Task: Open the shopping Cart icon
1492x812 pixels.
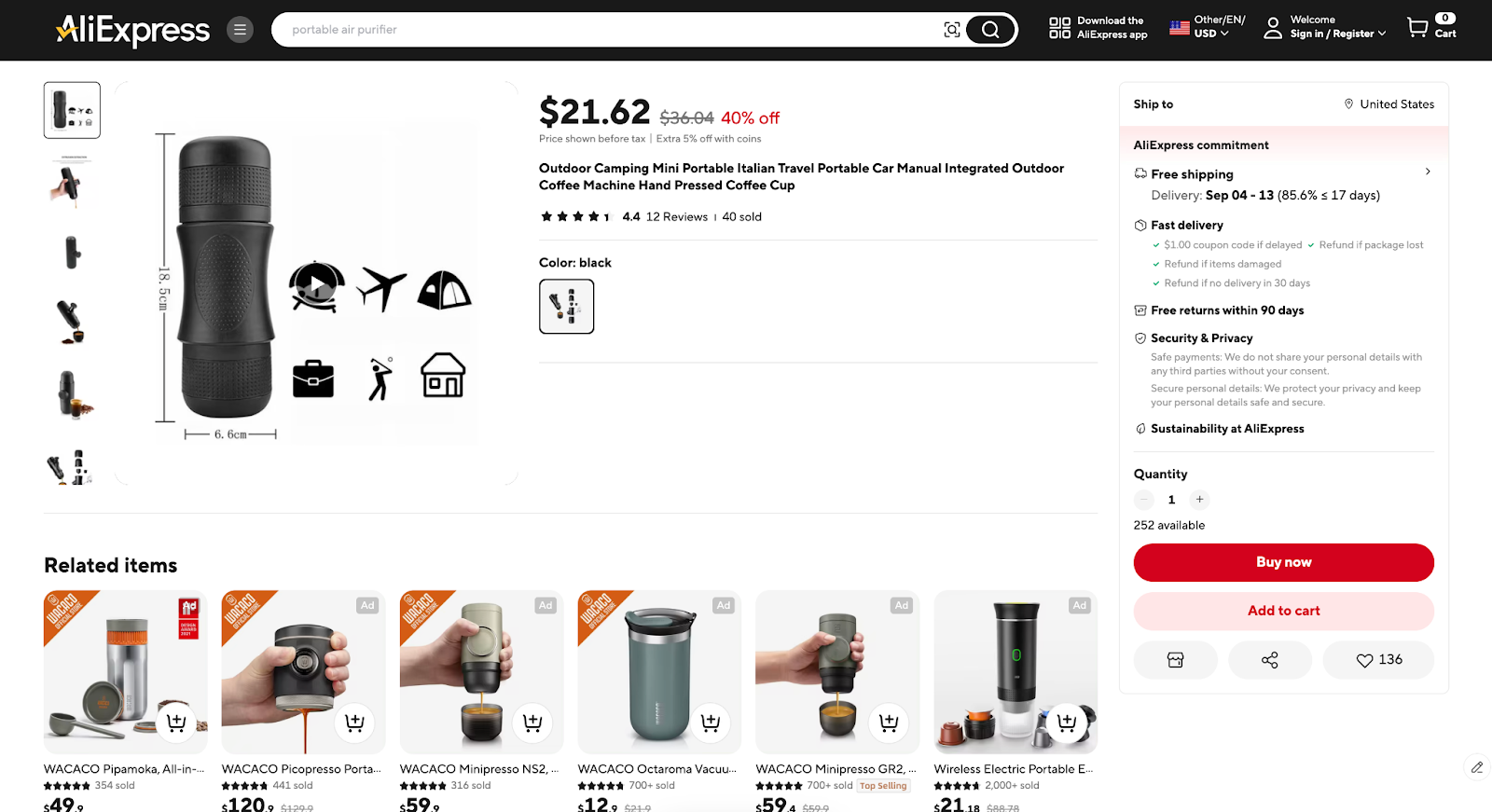Action: tap(1417, 27)
